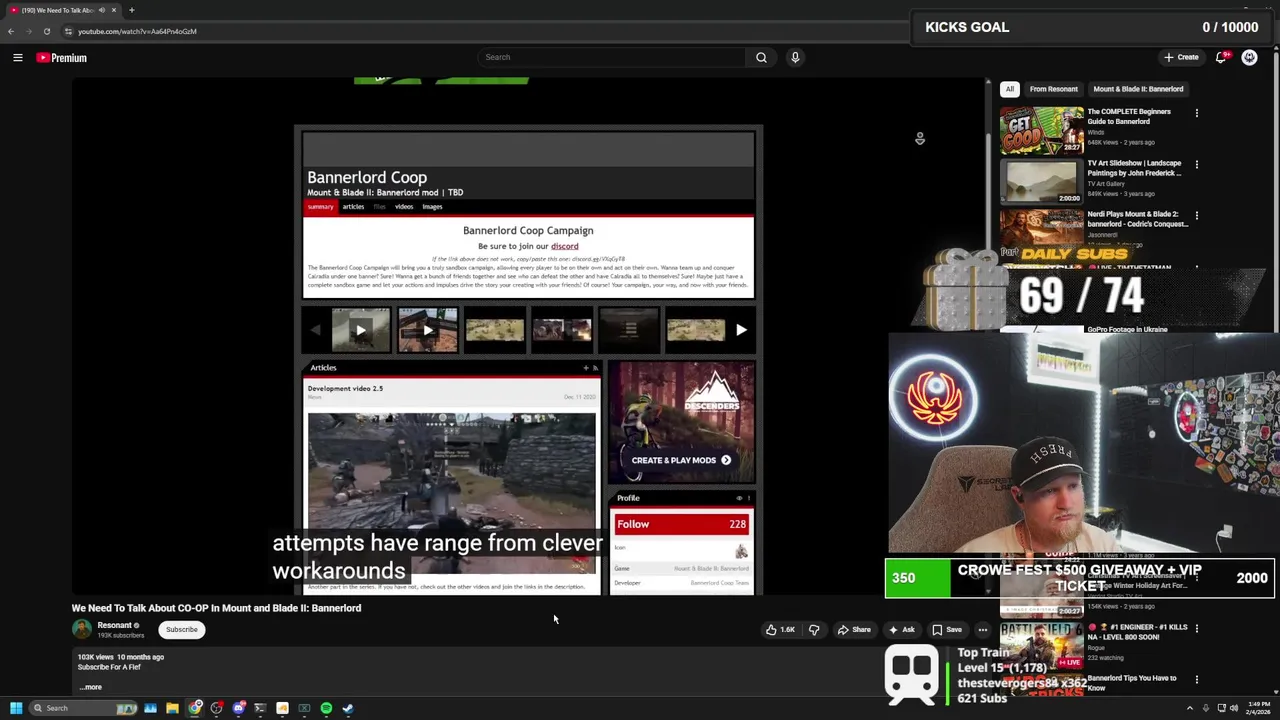This screenshot has width=1280, height=720.
Task: Open the GoPro Footage in Ukraine video title
Action: coord(1127,329)
